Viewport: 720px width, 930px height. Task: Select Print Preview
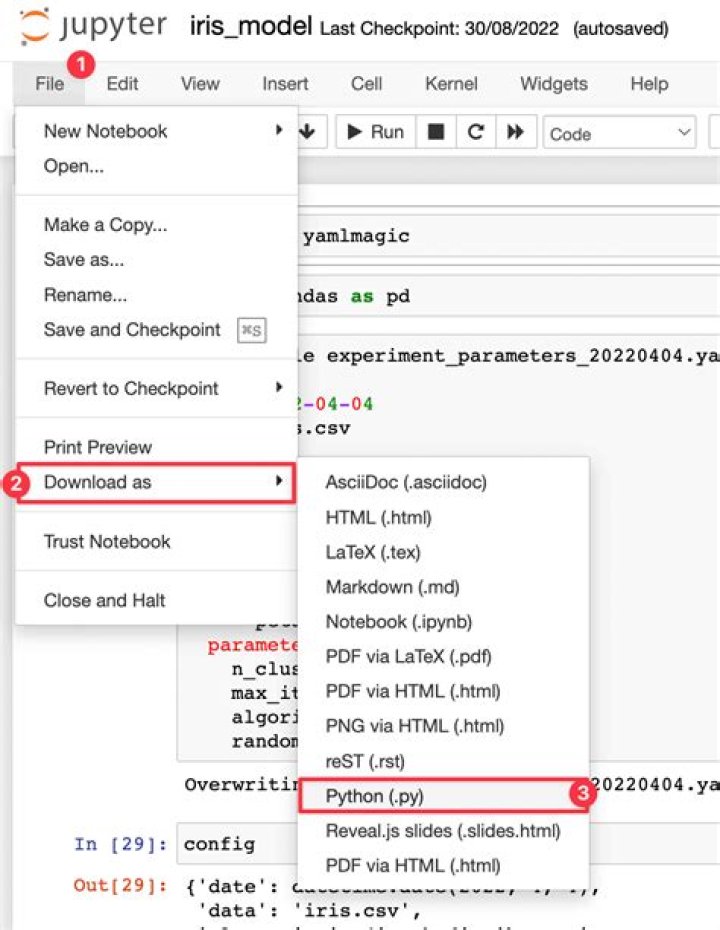click(157, 447)
